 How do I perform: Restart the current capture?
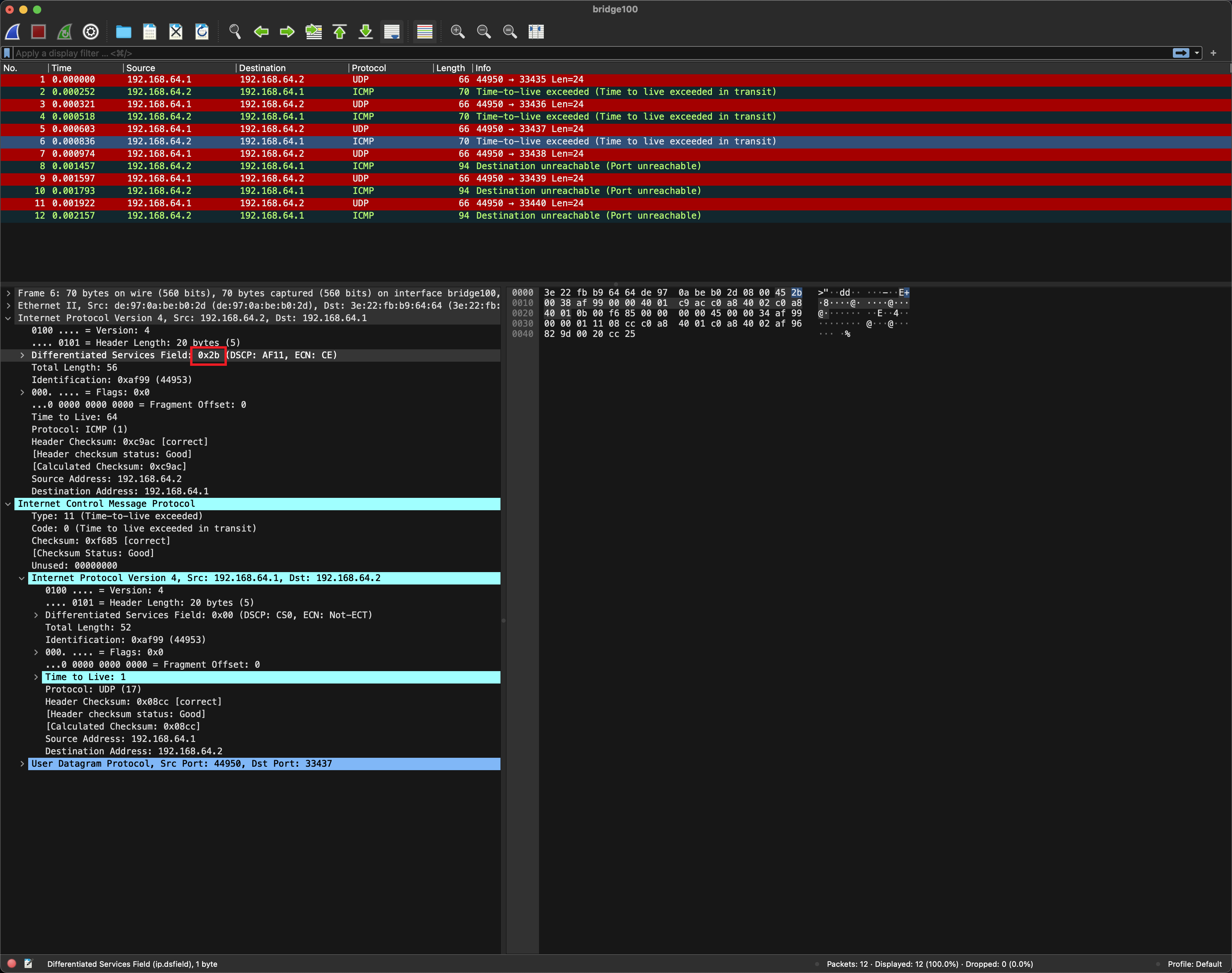click(x=64, y=31)
